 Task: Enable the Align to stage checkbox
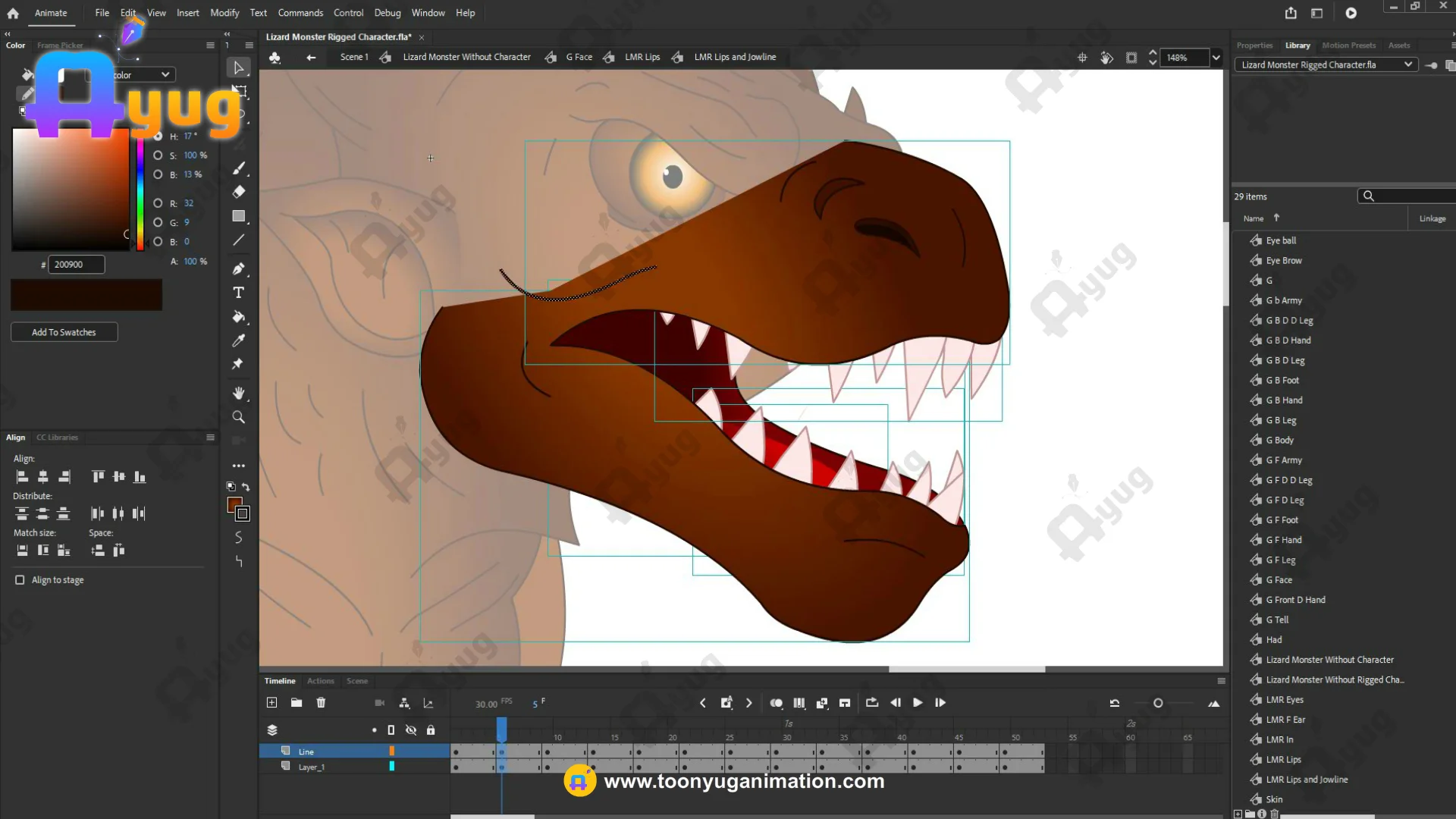(20, 580)
